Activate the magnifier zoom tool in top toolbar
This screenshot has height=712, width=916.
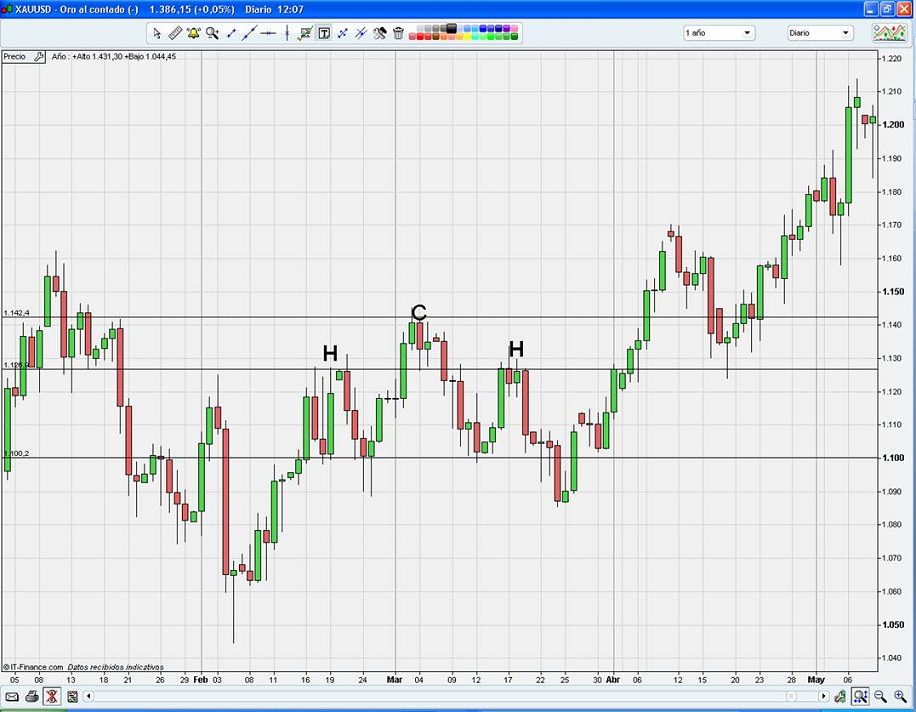212,33
